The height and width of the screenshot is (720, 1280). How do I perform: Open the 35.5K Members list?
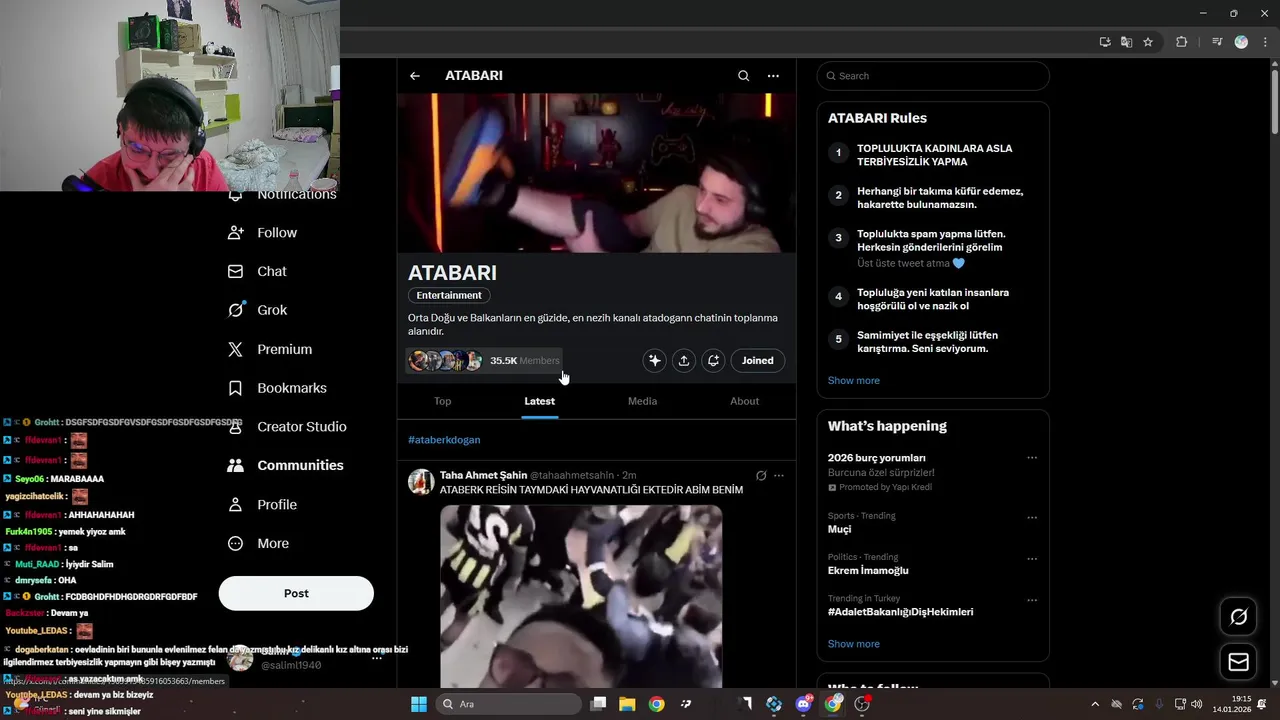pyautogui.click(x=484, y=360)
